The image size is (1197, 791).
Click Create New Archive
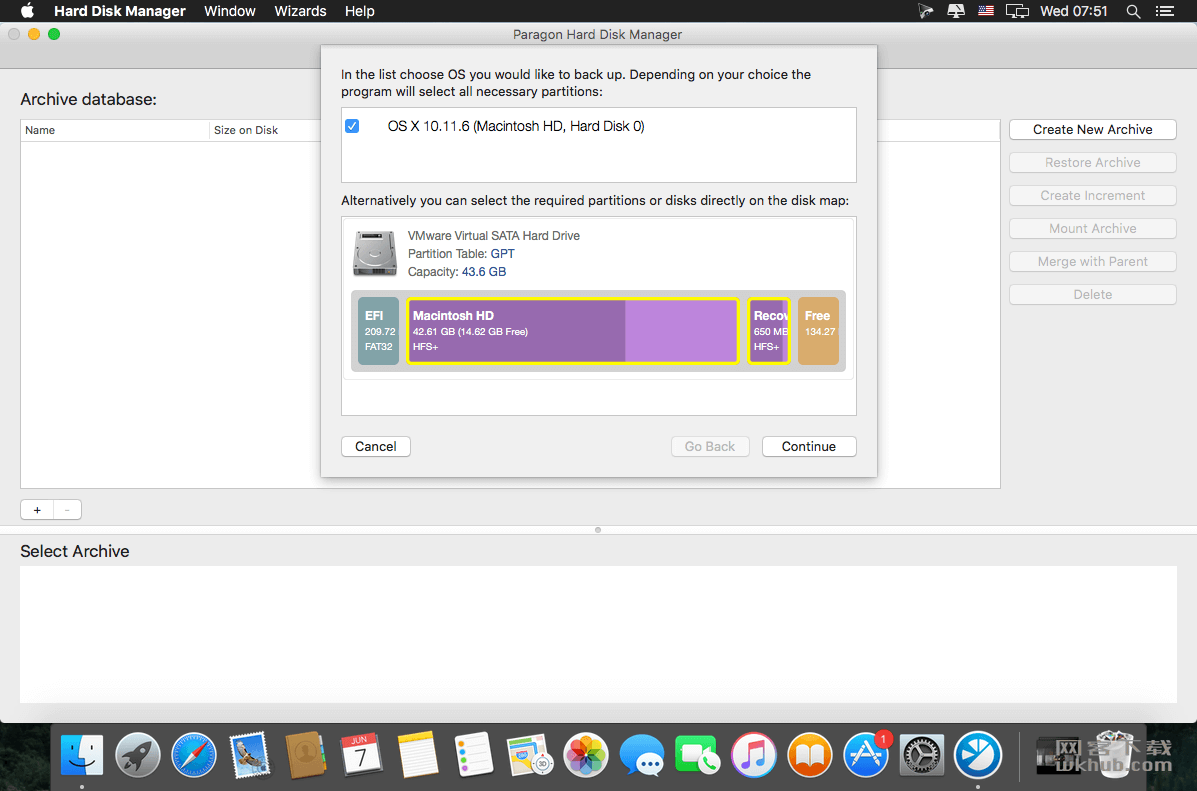[x=1092, y=130]
